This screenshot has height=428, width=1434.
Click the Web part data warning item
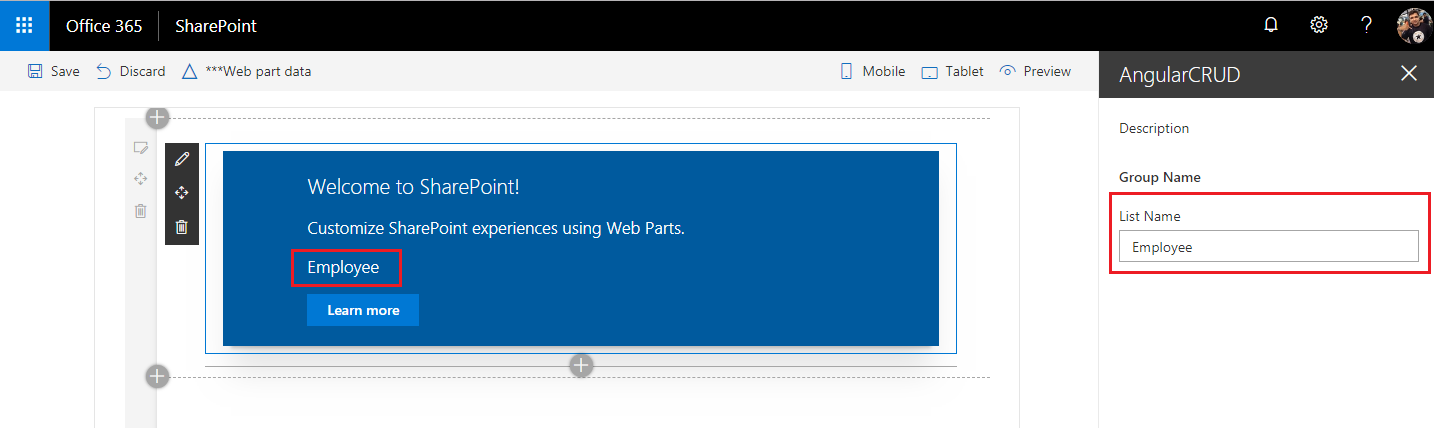point(246,71)
